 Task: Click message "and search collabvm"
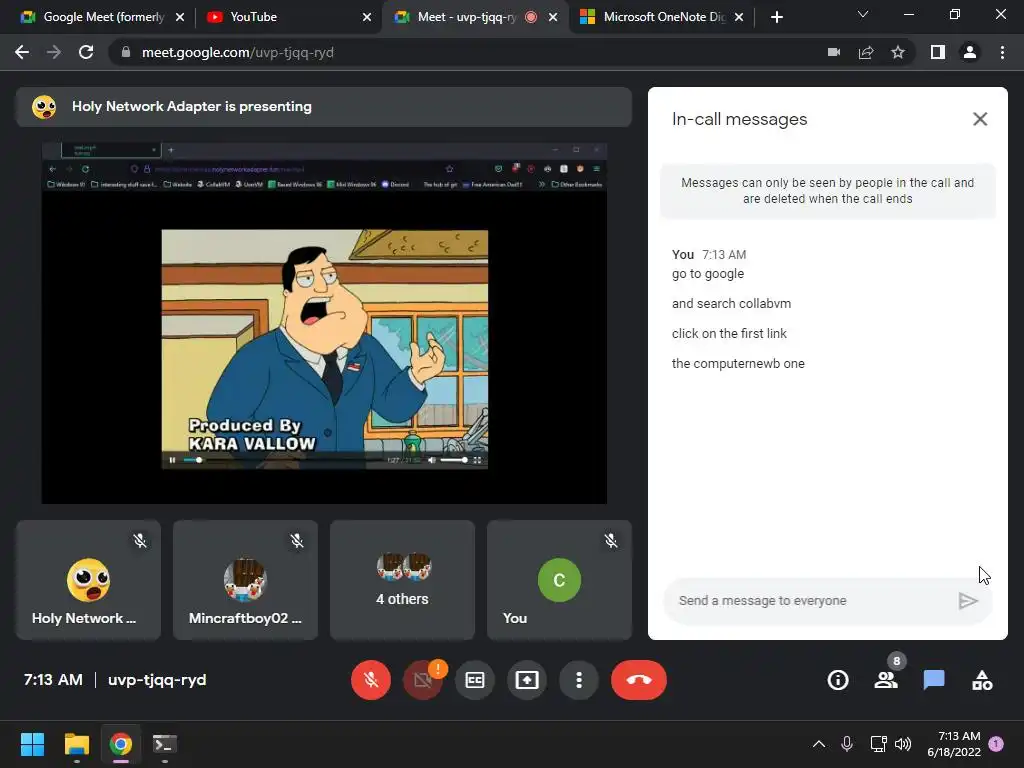(x=731, y=304)
